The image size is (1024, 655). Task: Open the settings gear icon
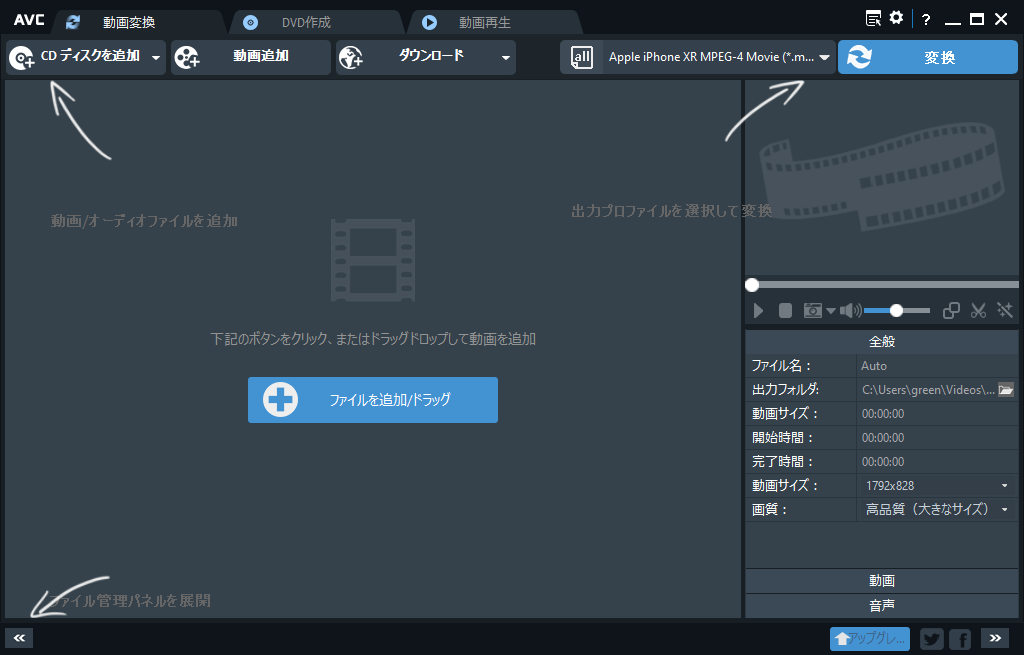click(896, 18)
